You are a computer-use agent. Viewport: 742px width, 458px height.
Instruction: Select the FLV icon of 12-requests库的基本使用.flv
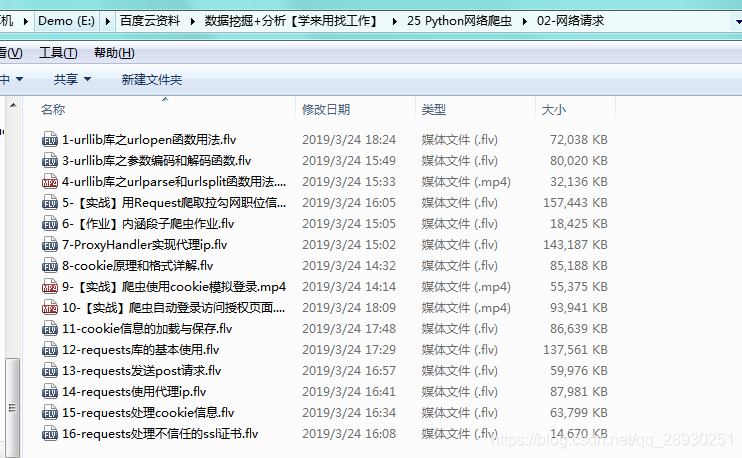click(50, 350)
